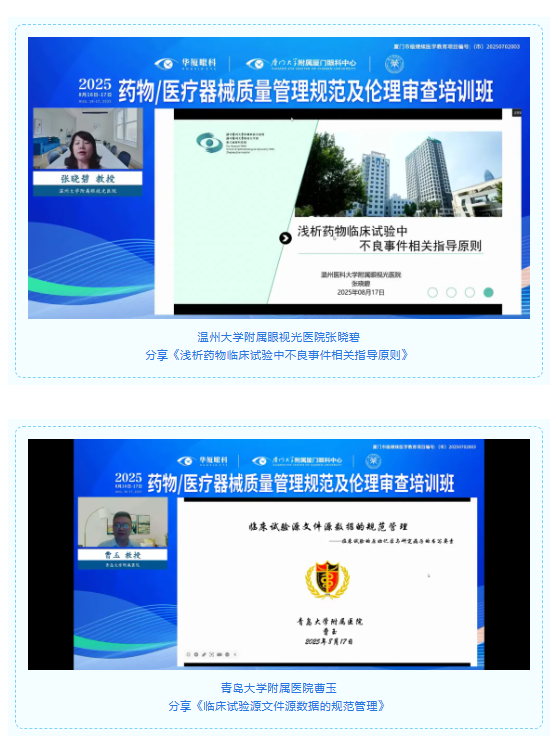The width and height of the screenshot is (558, 755).
Task: Open Cao Yu's speaker video thumbnail
Action: [123, 523]
